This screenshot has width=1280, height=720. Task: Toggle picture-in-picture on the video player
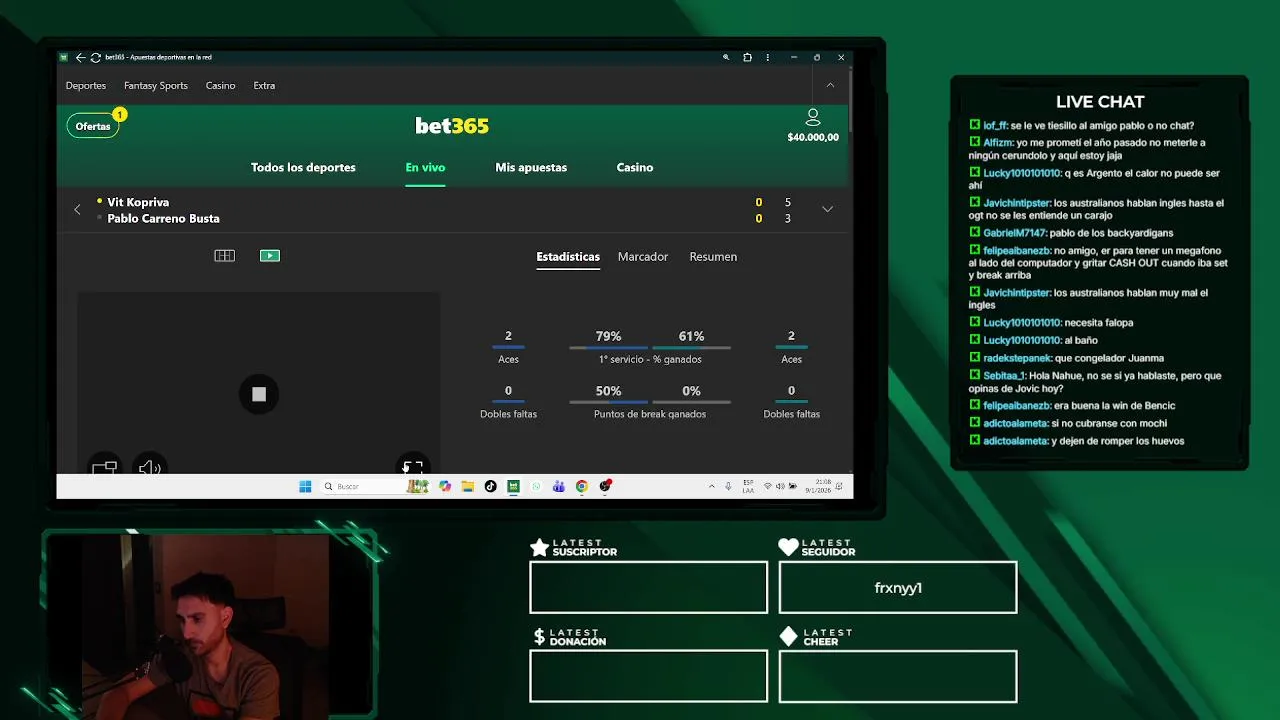(x=104, y=467)
